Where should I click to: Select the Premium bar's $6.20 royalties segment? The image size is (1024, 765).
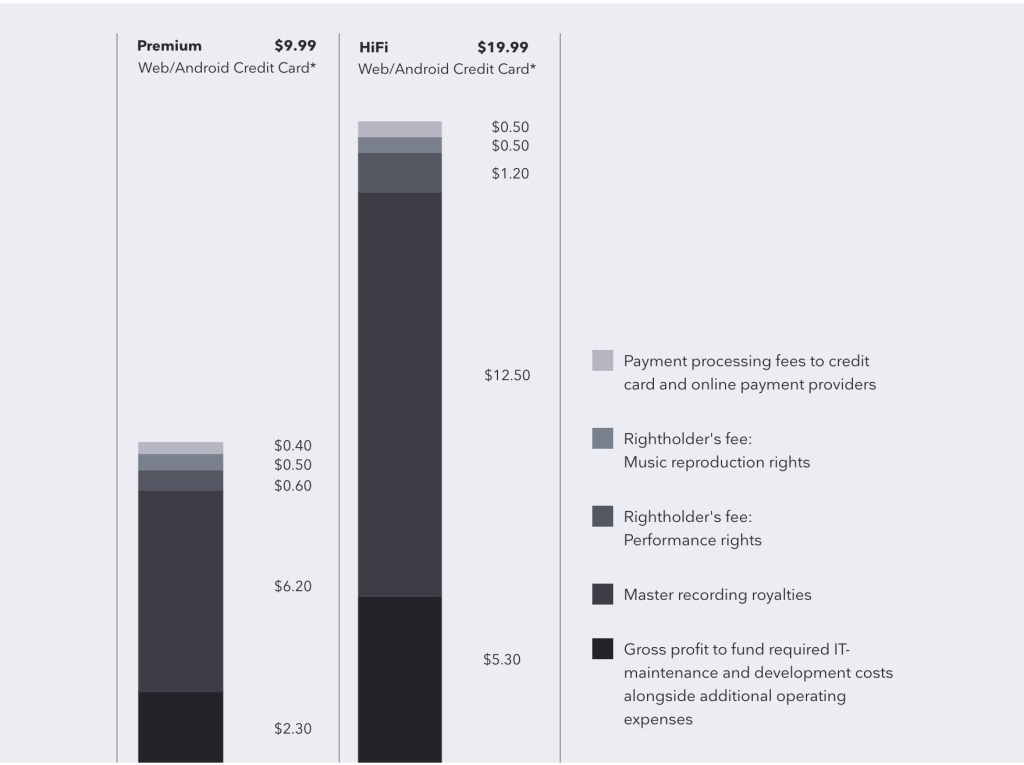180,590
